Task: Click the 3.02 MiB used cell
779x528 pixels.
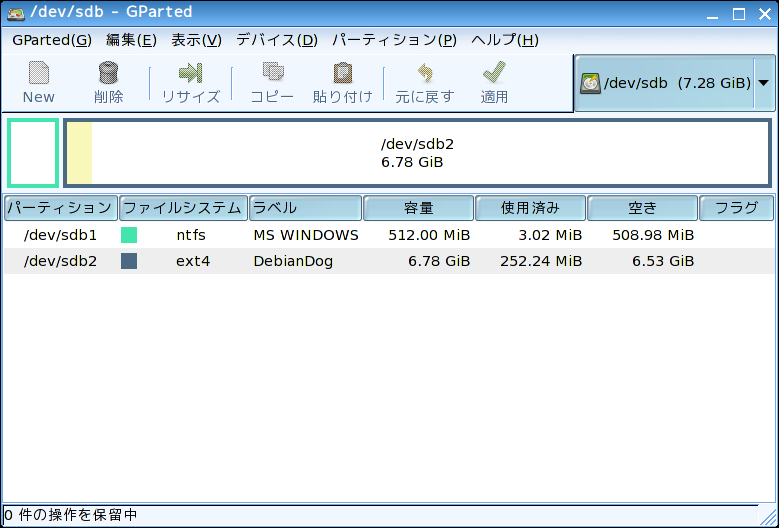Action: [x=550, y=235]
